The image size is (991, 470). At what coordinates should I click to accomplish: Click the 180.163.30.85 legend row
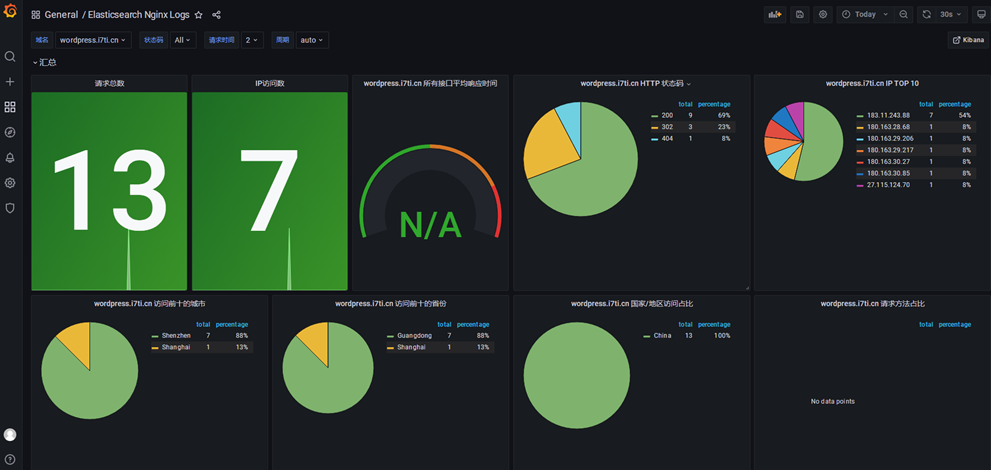[914, 173]
